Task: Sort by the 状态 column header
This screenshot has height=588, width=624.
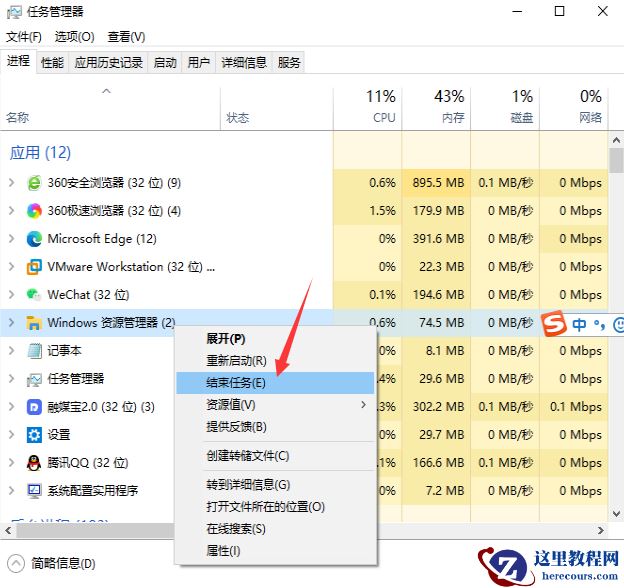Action: click(277, 108)
